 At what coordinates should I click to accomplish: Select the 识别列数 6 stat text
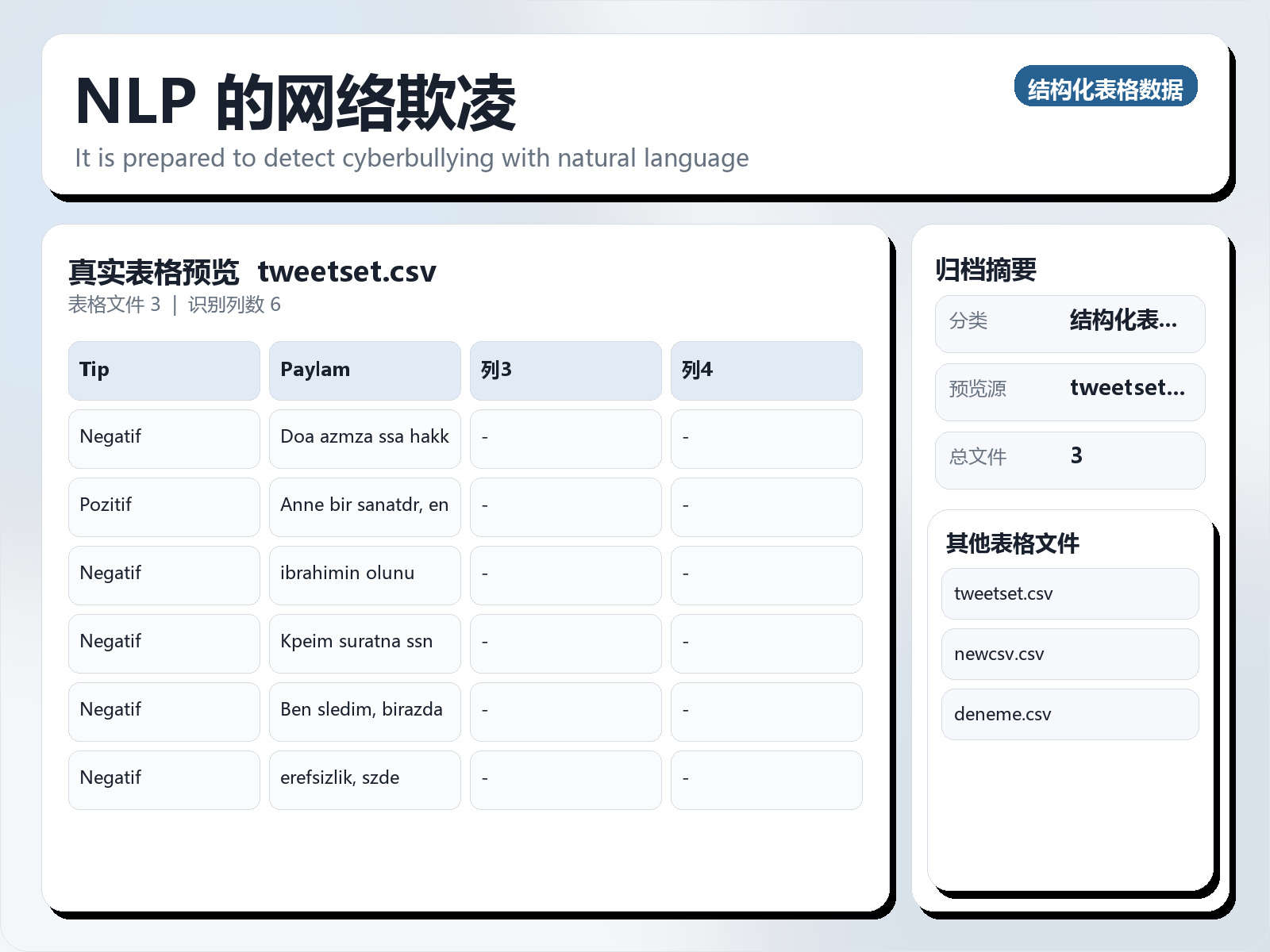(x=235, y=305)
